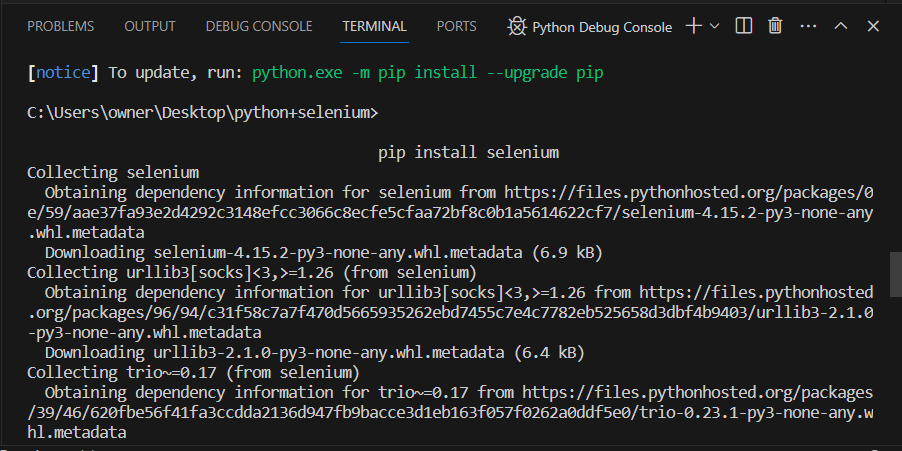Screen dimensions: 902x451
Task: Click the [notice] text in terminal
Action: click(63, 73)
